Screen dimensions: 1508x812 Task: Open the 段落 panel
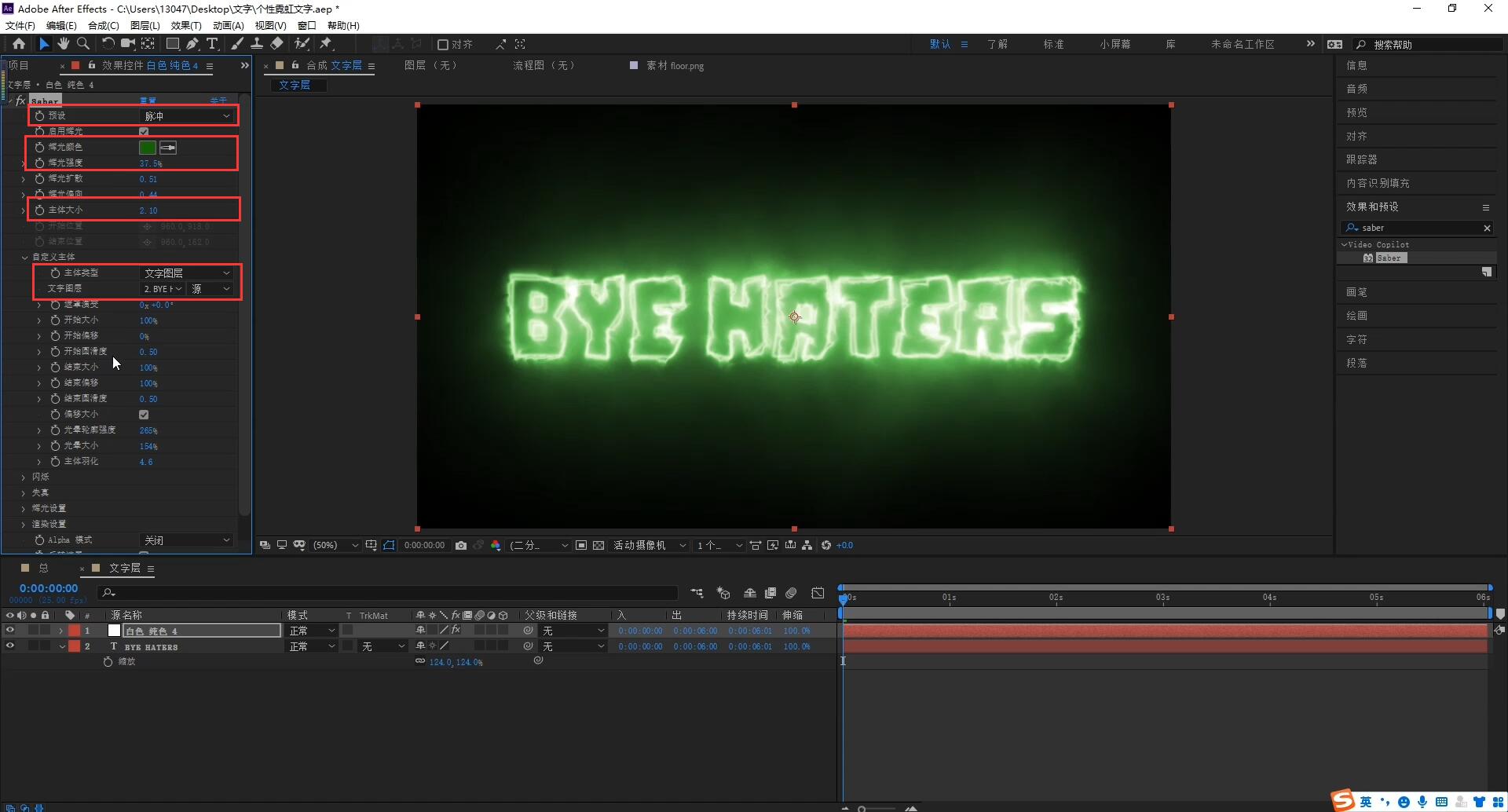(1356, 363)
